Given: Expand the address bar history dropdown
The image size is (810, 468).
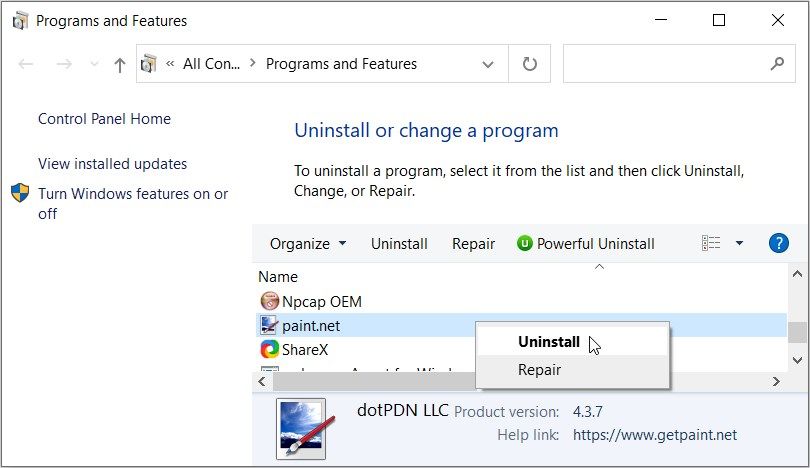Looking at the screenshot, I should point(488,65).
